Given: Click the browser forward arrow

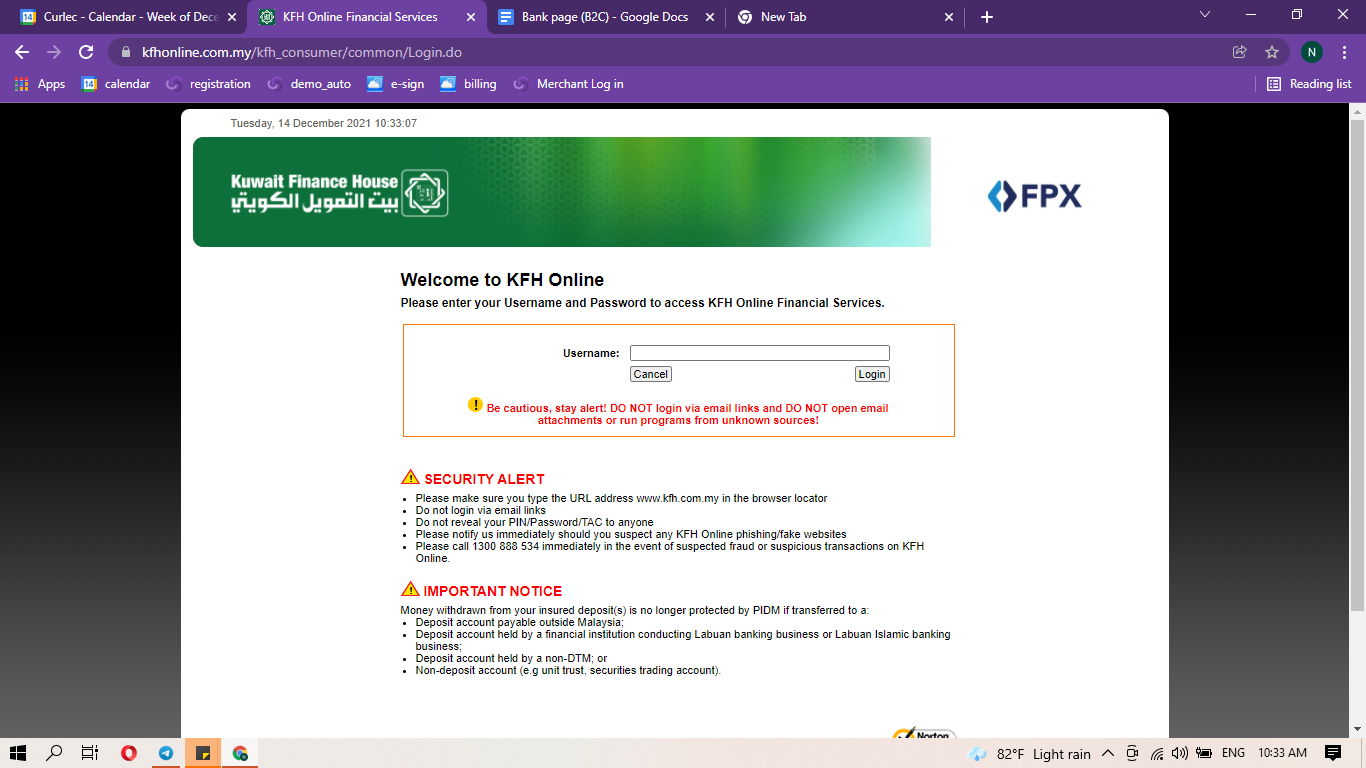Looking at the screenshot, I should [54, 52].
